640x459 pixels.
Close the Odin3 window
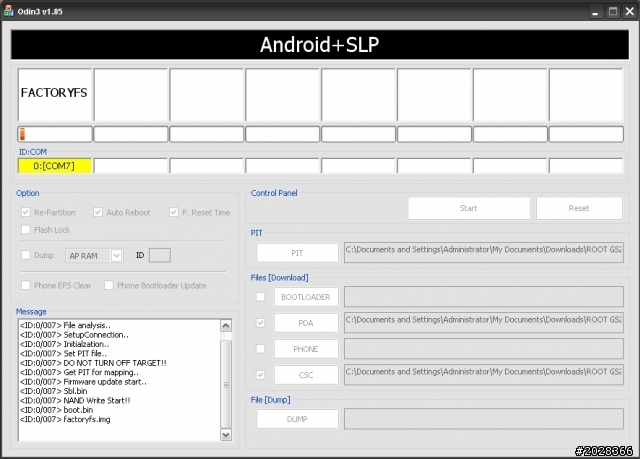(x=630, y=11)
